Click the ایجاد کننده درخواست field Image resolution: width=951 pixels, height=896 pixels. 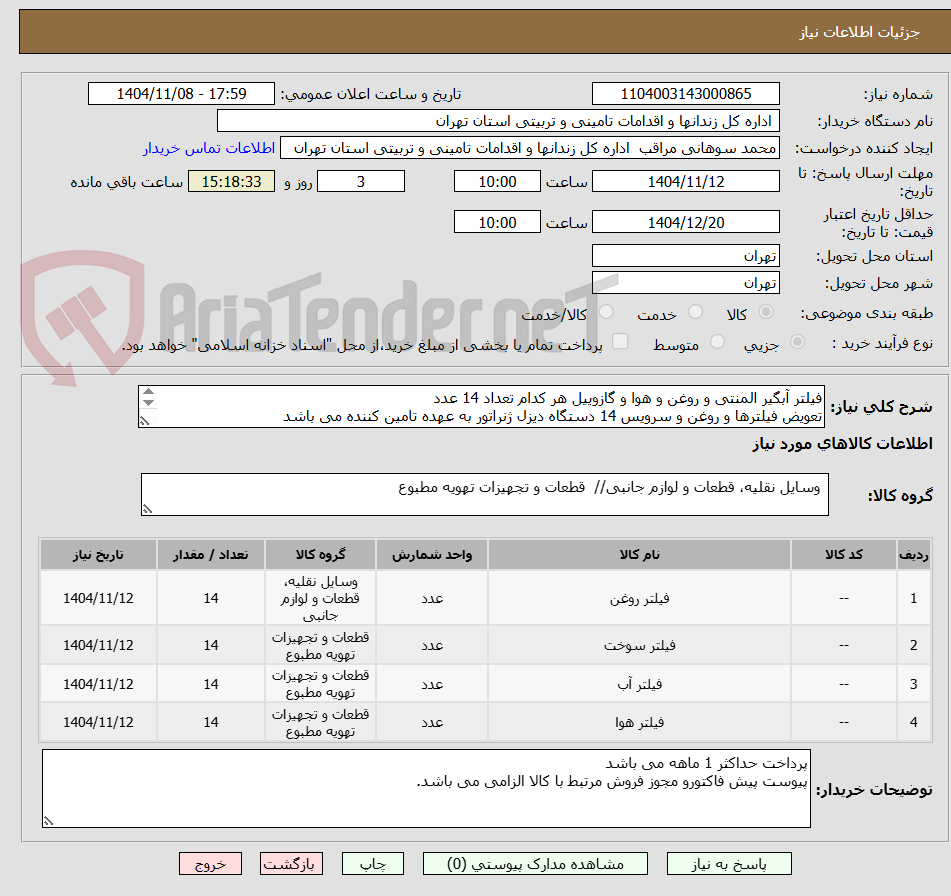click(529, 148)
